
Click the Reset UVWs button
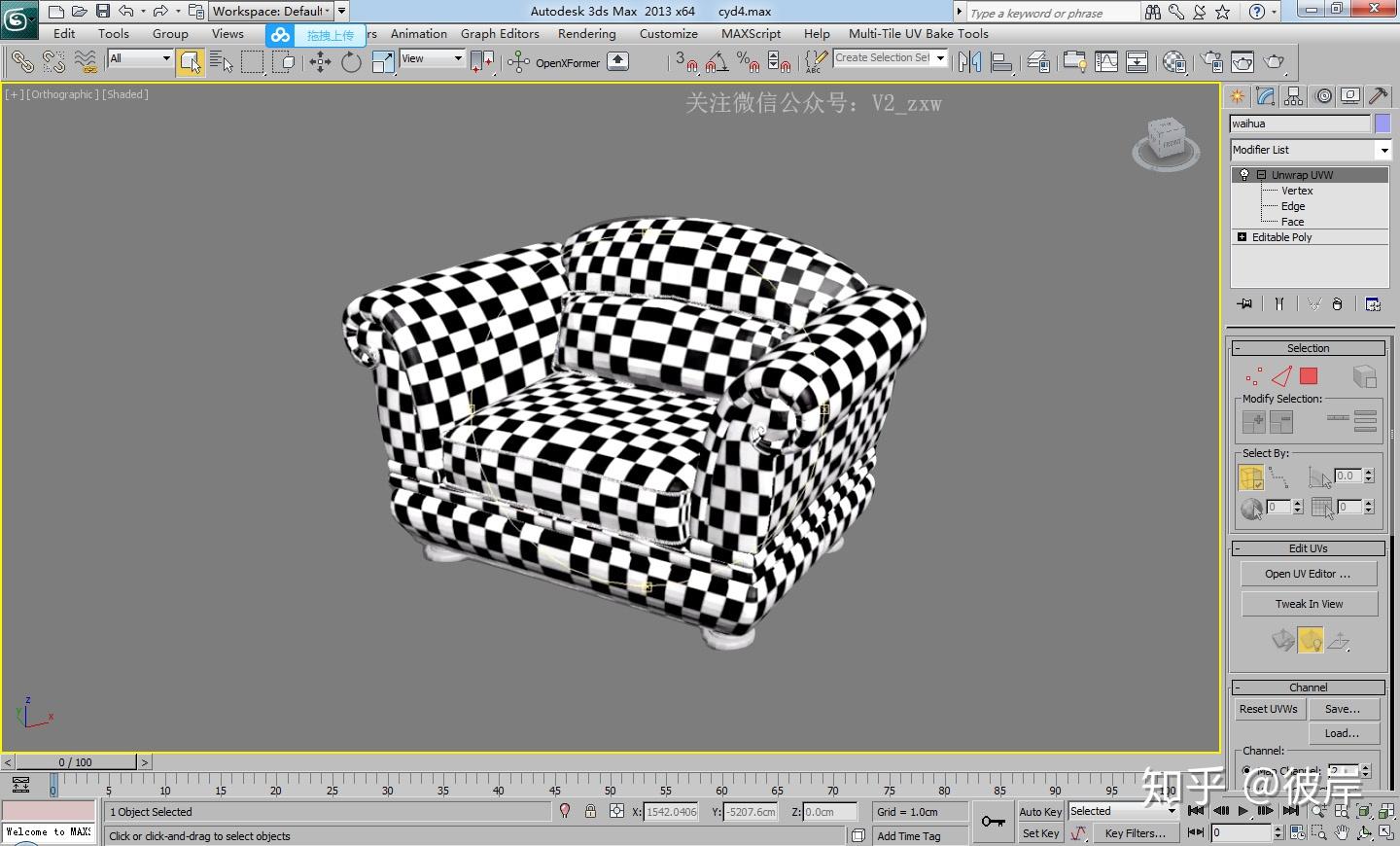pyautogui.click(x=1268, y=709)
